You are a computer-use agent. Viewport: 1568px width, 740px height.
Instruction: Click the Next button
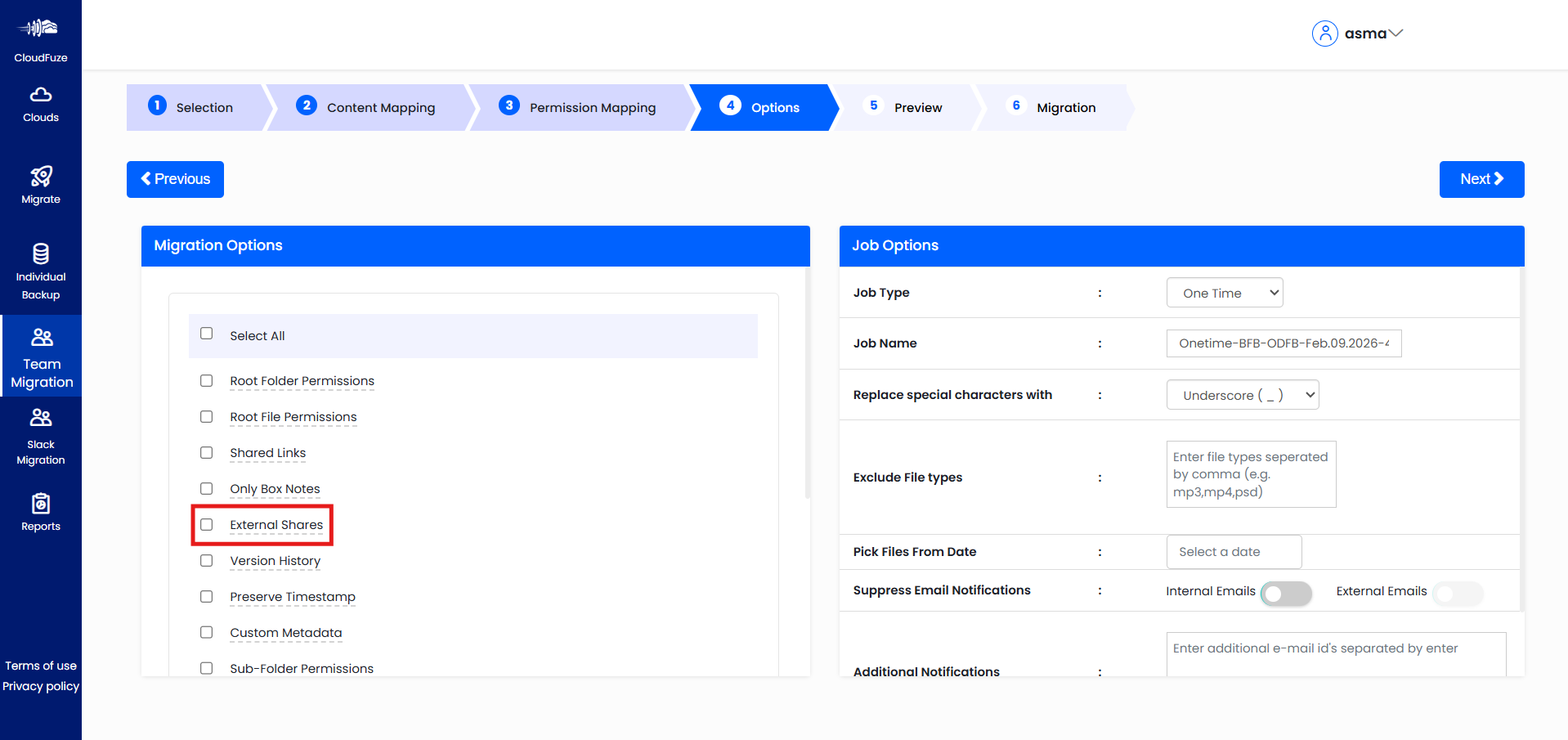coord(1481,179)
